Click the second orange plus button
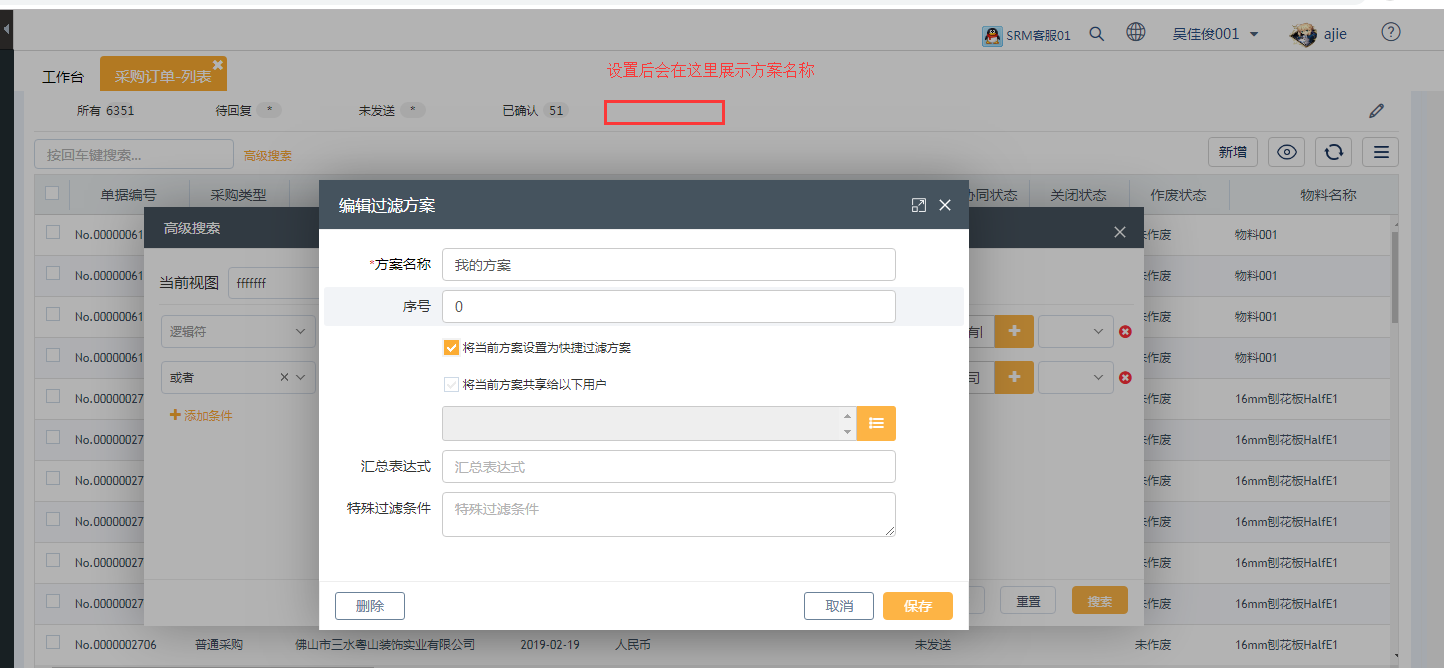Screen dimensions: 1444x668 [x=1014, y=377]
